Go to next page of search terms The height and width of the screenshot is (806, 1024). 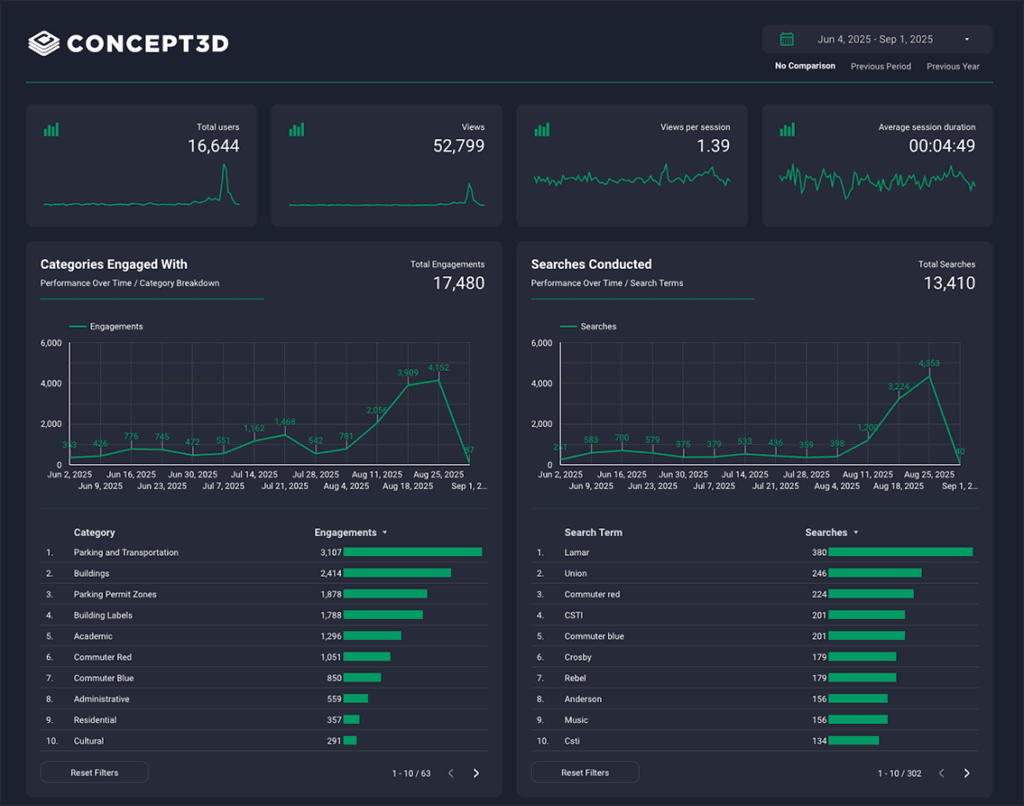click(967, 773)
